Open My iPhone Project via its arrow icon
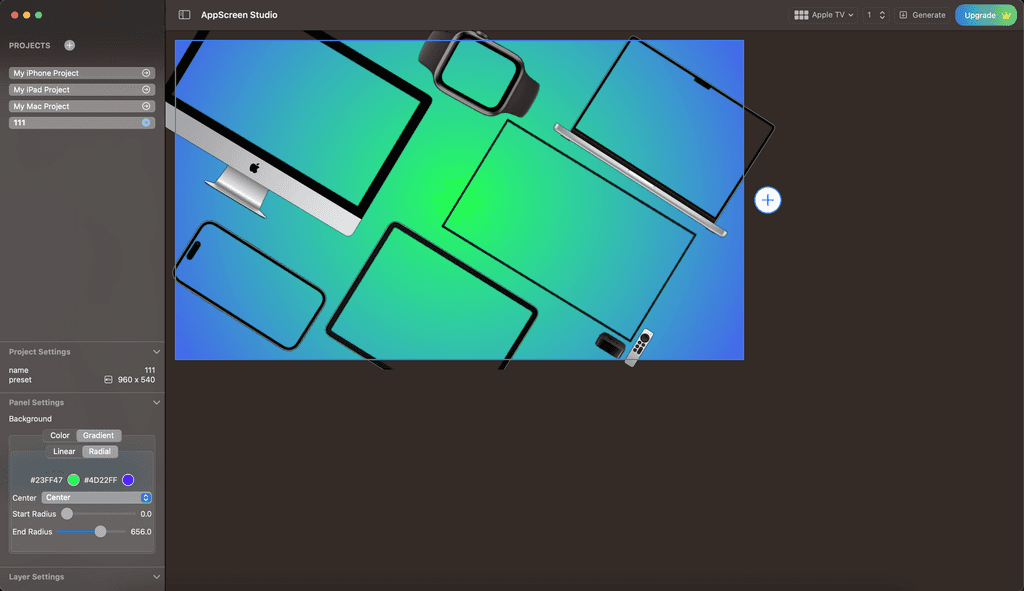 (x=147, y=72)
